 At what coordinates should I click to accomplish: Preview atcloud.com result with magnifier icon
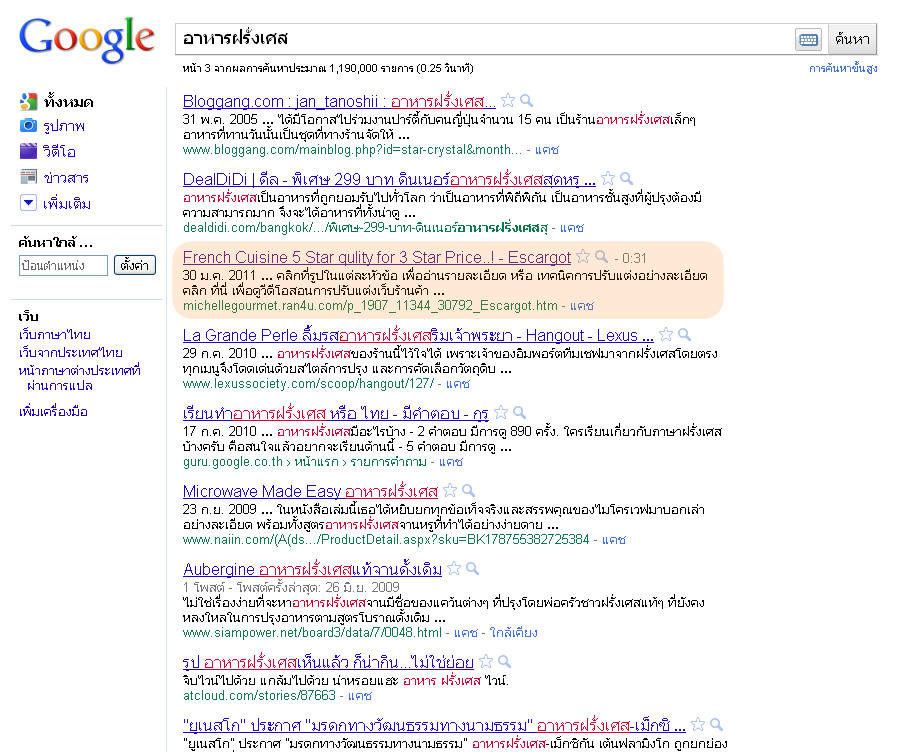(505, 661)
